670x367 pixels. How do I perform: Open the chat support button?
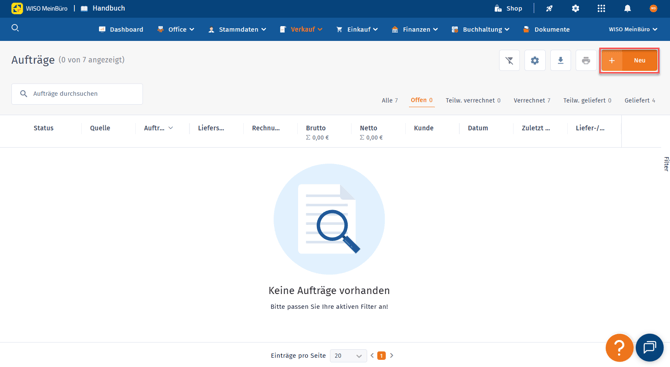coord(649,347)
